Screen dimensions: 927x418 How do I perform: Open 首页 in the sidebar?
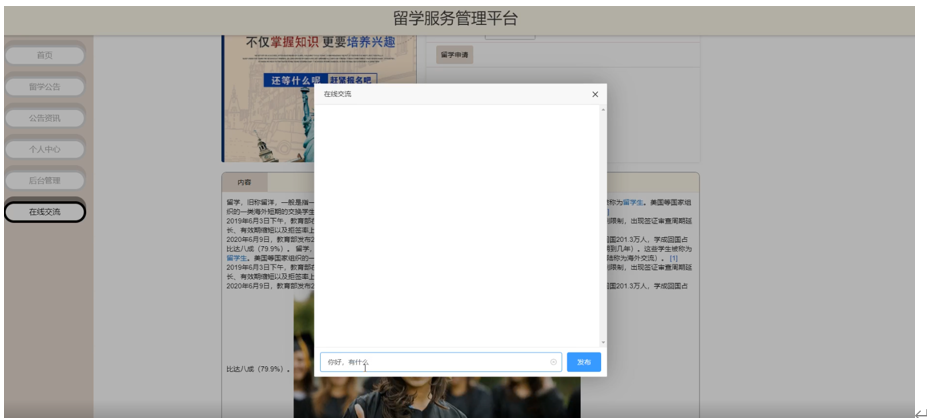[45, 55]
